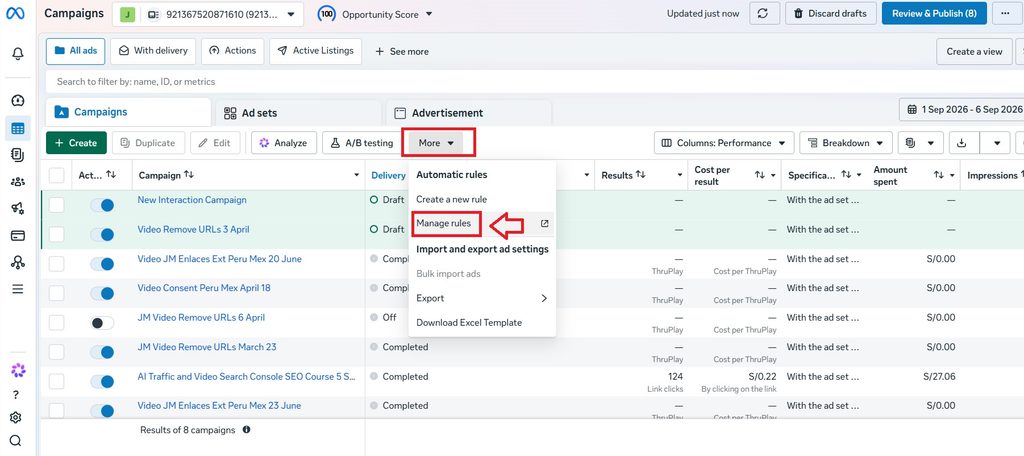Viewport: 1024px width, 456px height.
Task: Toggle Video Remove URLs 3 April switch
Action: 102,235
